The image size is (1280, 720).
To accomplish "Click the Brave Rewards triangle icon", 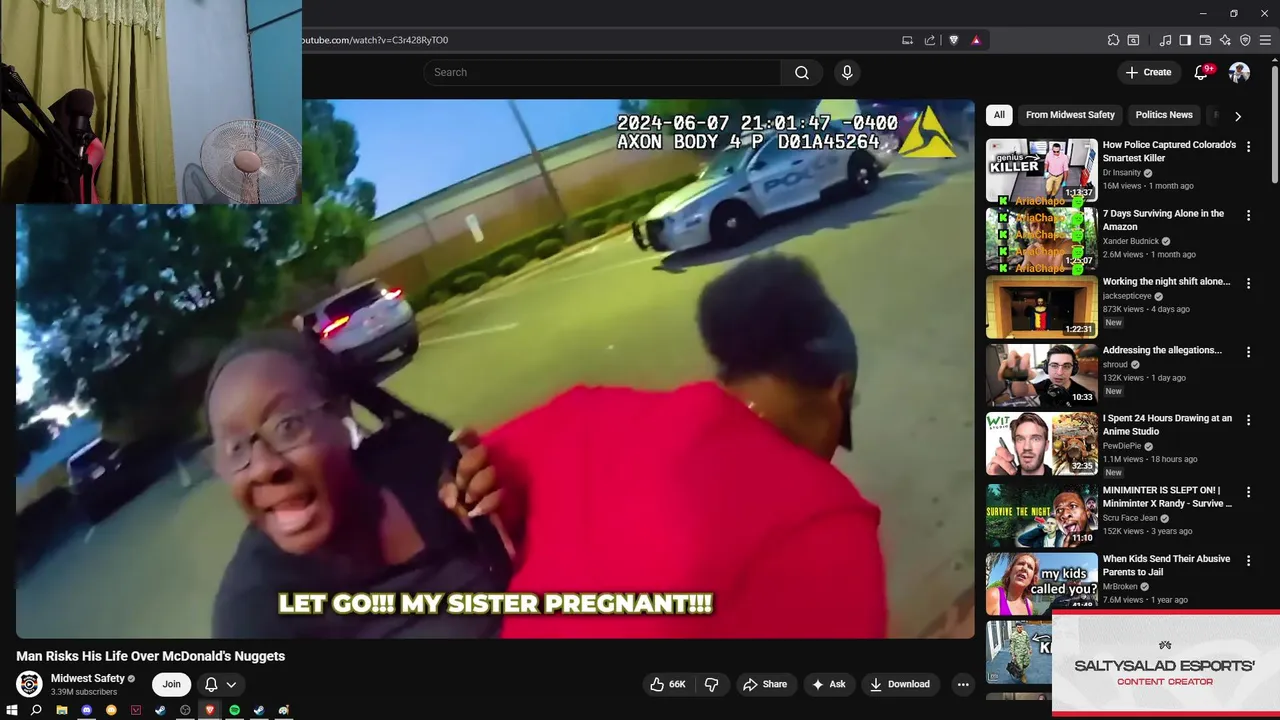I will 976,40.
